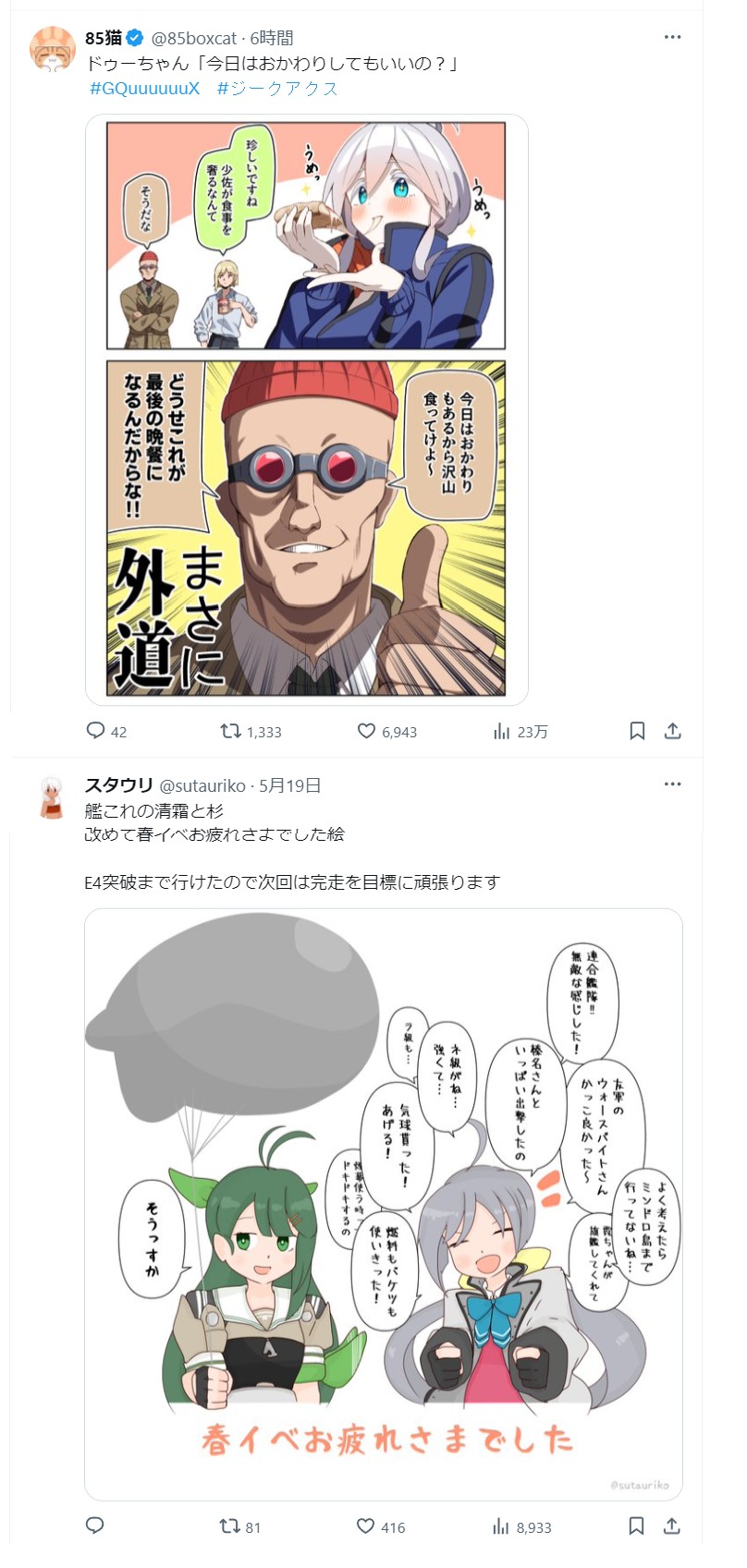View analytics of 85猫 tweet showing 23万
This screenshot has height=1568, width=747.
[x=501, y=731]
